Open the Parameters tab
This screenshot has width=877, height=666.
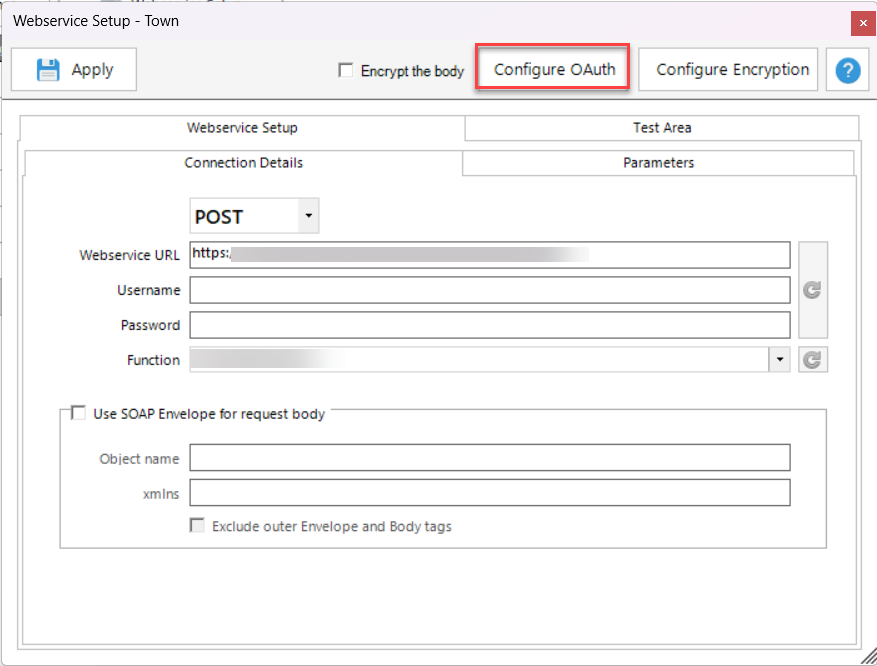click(658, 163)
